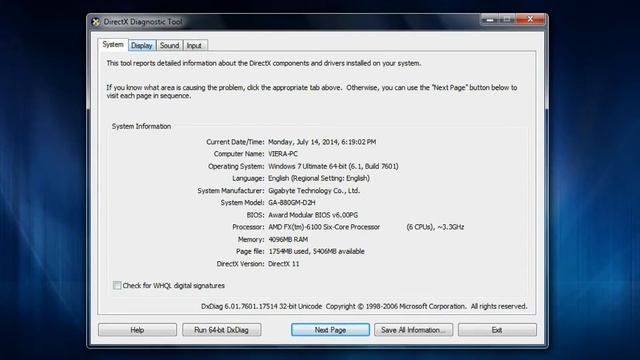Click DirectX version value 'DirectX 11'
This screenshot has height=360, width=640.
(x=284, y=264)
